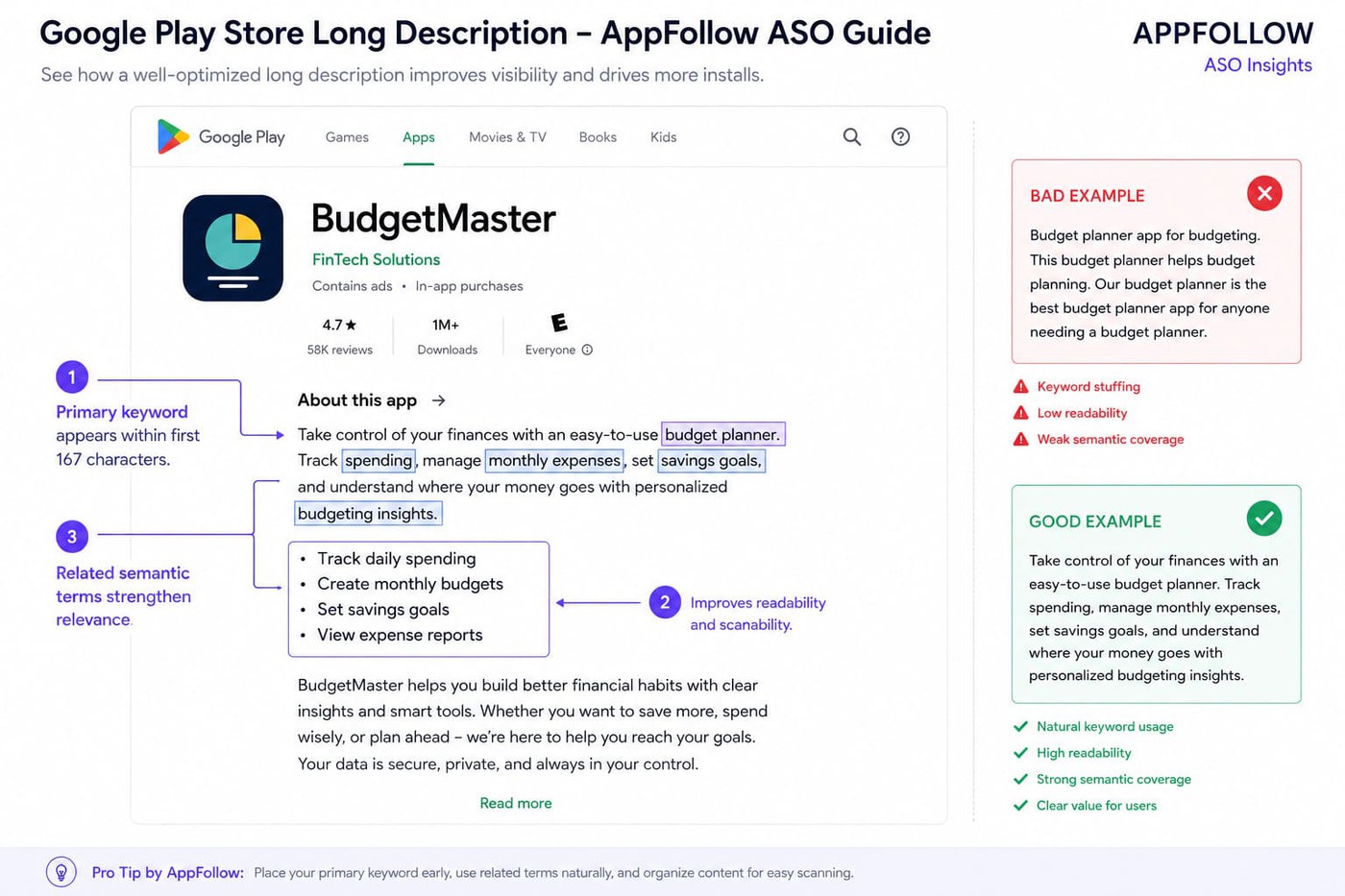Click the Weak semantic coverage warning icon
Image resolution: width=1345 pixels, height=896 pixels.
[1020, 439]
